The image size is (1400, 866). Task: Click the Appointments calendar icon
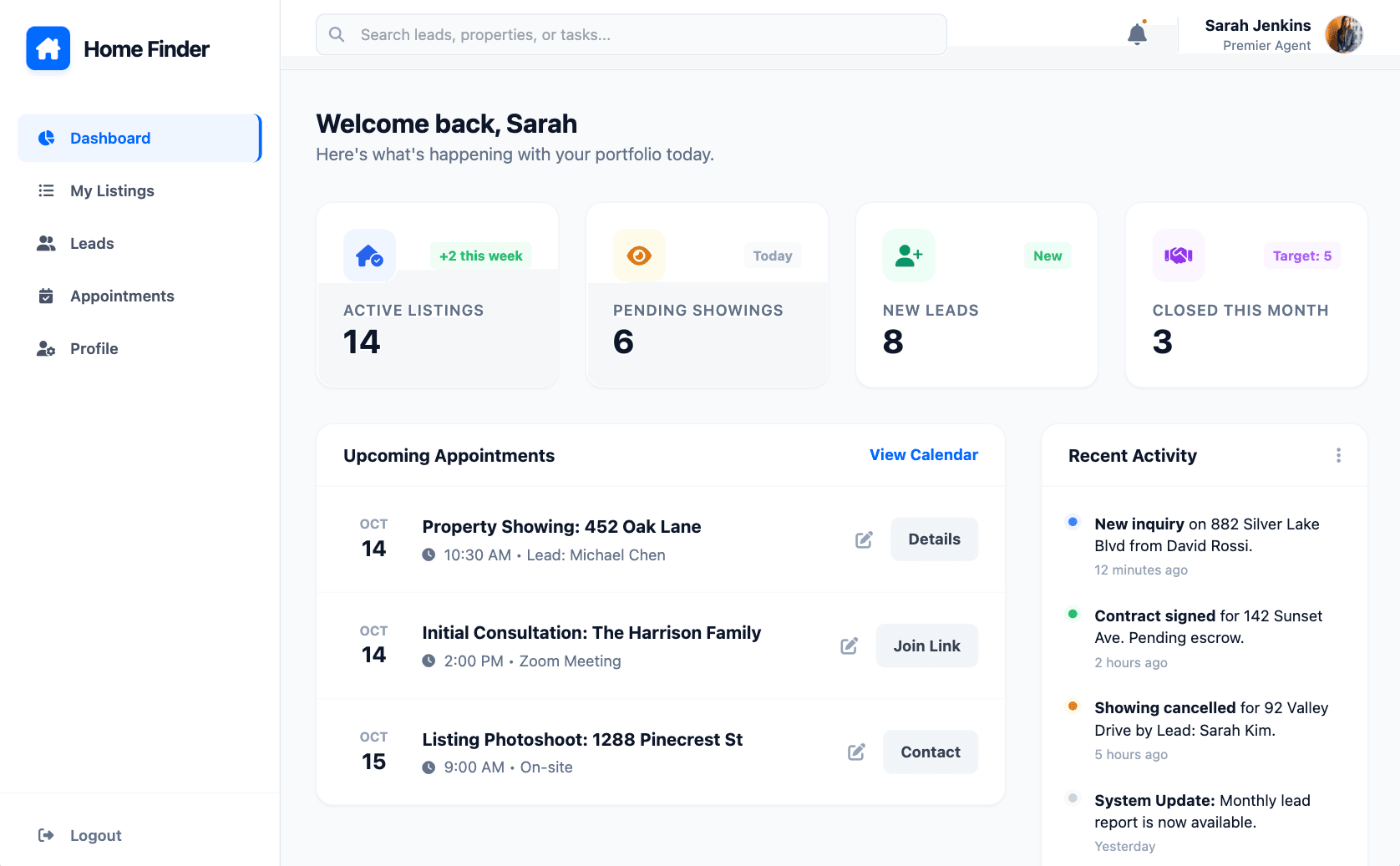pyautogui.click(x=46, y=296)
